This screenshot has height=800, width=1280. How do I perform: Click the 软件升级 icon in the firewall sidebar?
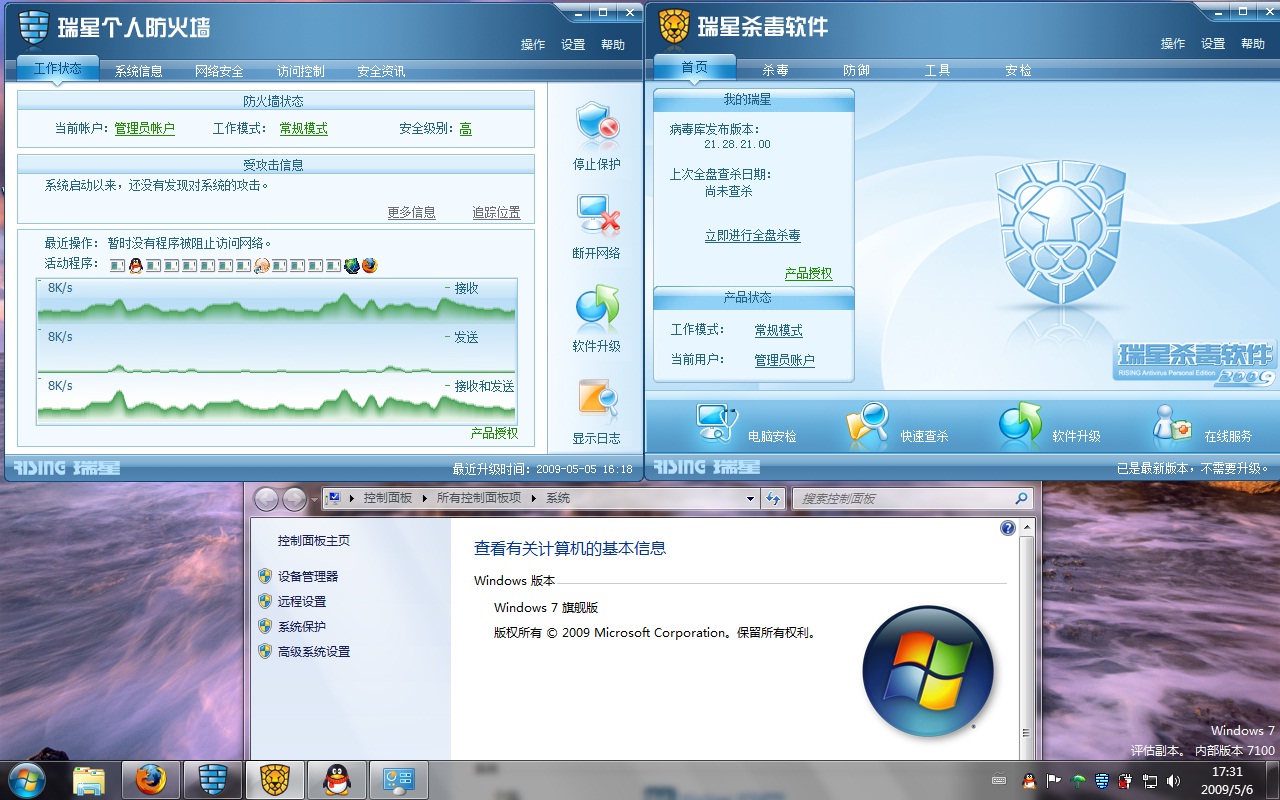[597, 308]
